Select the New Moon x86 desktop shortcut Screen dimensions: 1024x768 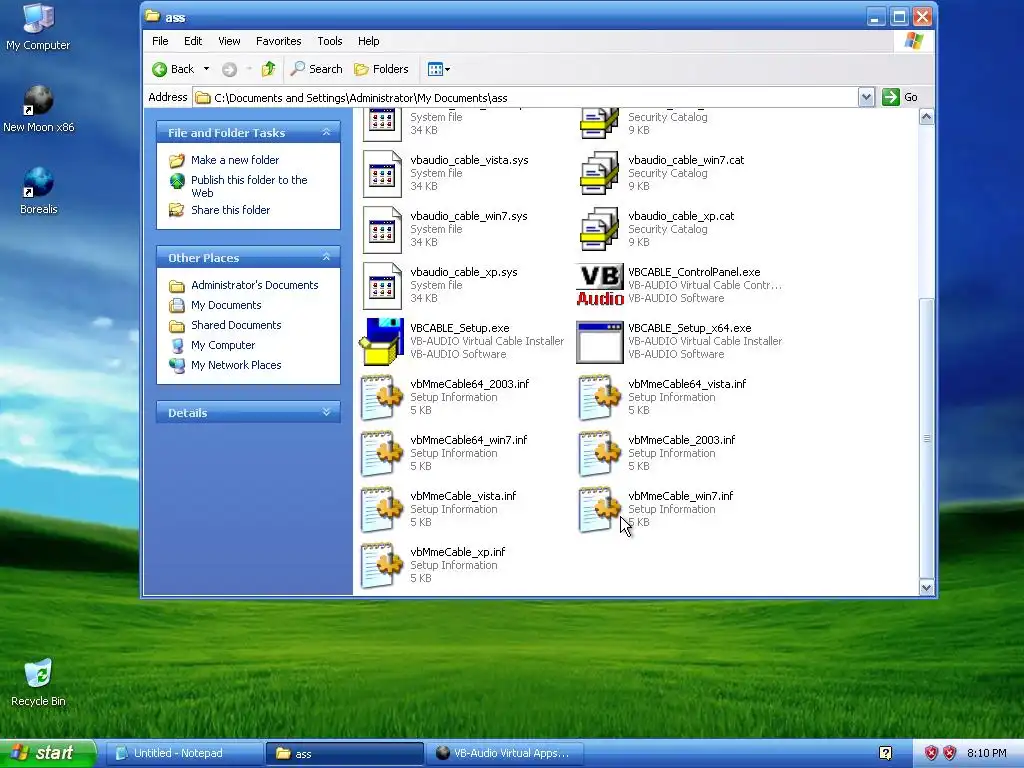point(39,109)
